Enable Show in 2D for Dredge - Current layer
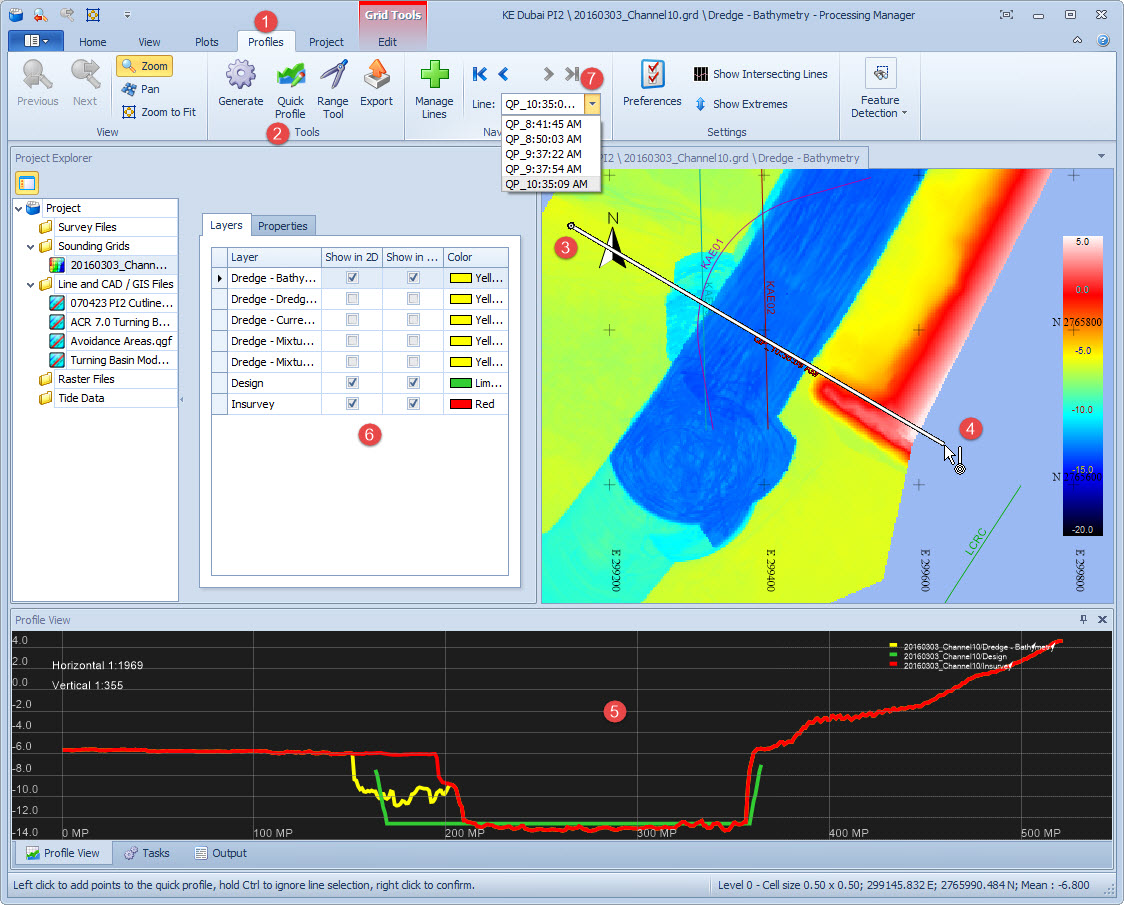Image resolution: width=1124 pixels, height=905 pixels. point(352,320)
